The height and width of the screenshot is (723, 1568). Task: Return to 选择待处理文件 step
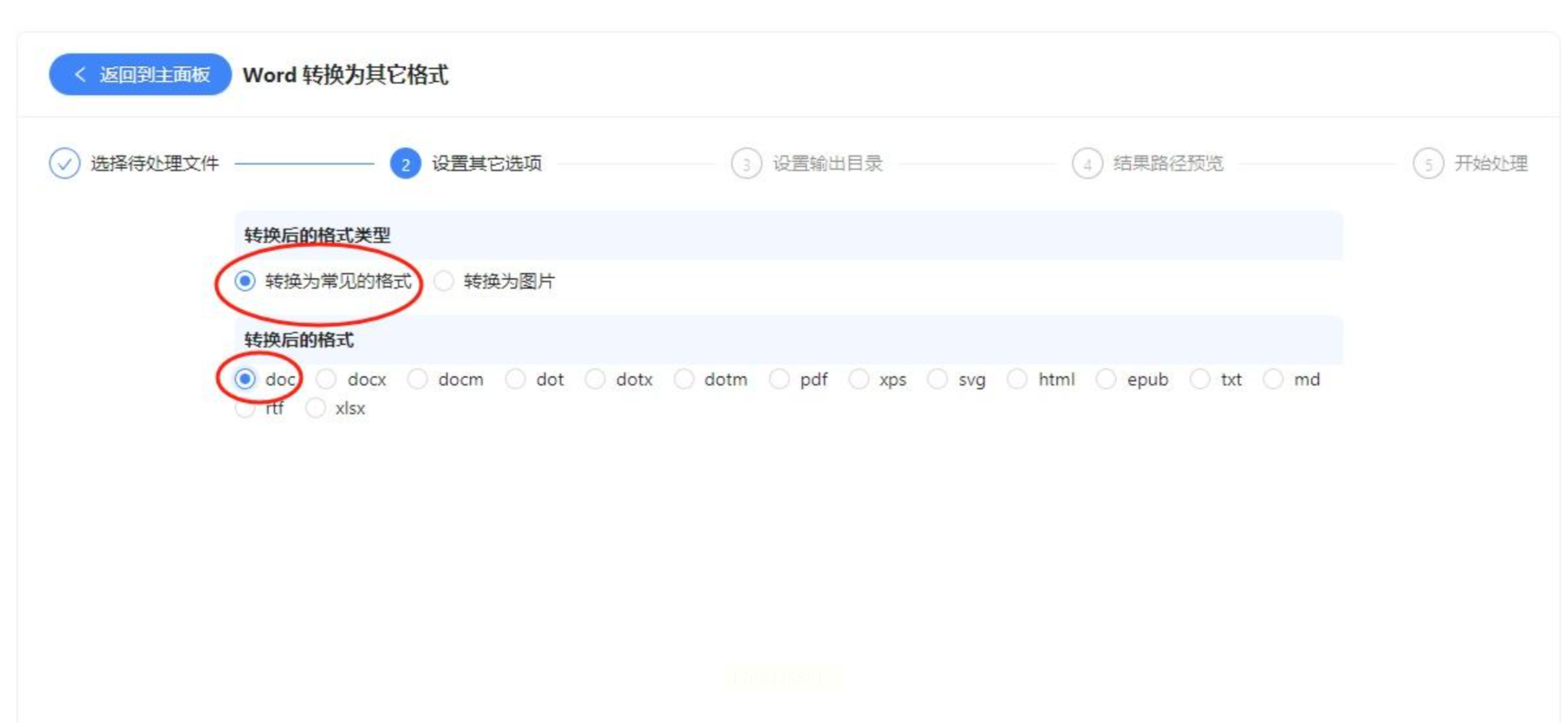[x=155, y=163]
